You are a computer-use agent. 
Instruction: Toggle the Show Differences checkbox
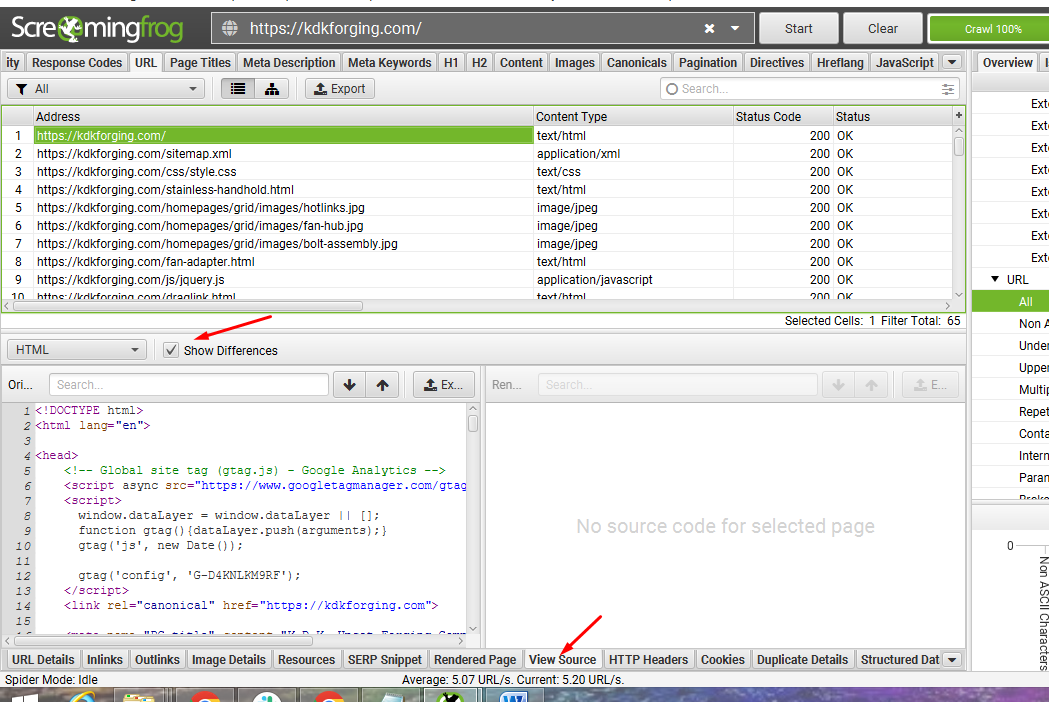coord(171,350)
